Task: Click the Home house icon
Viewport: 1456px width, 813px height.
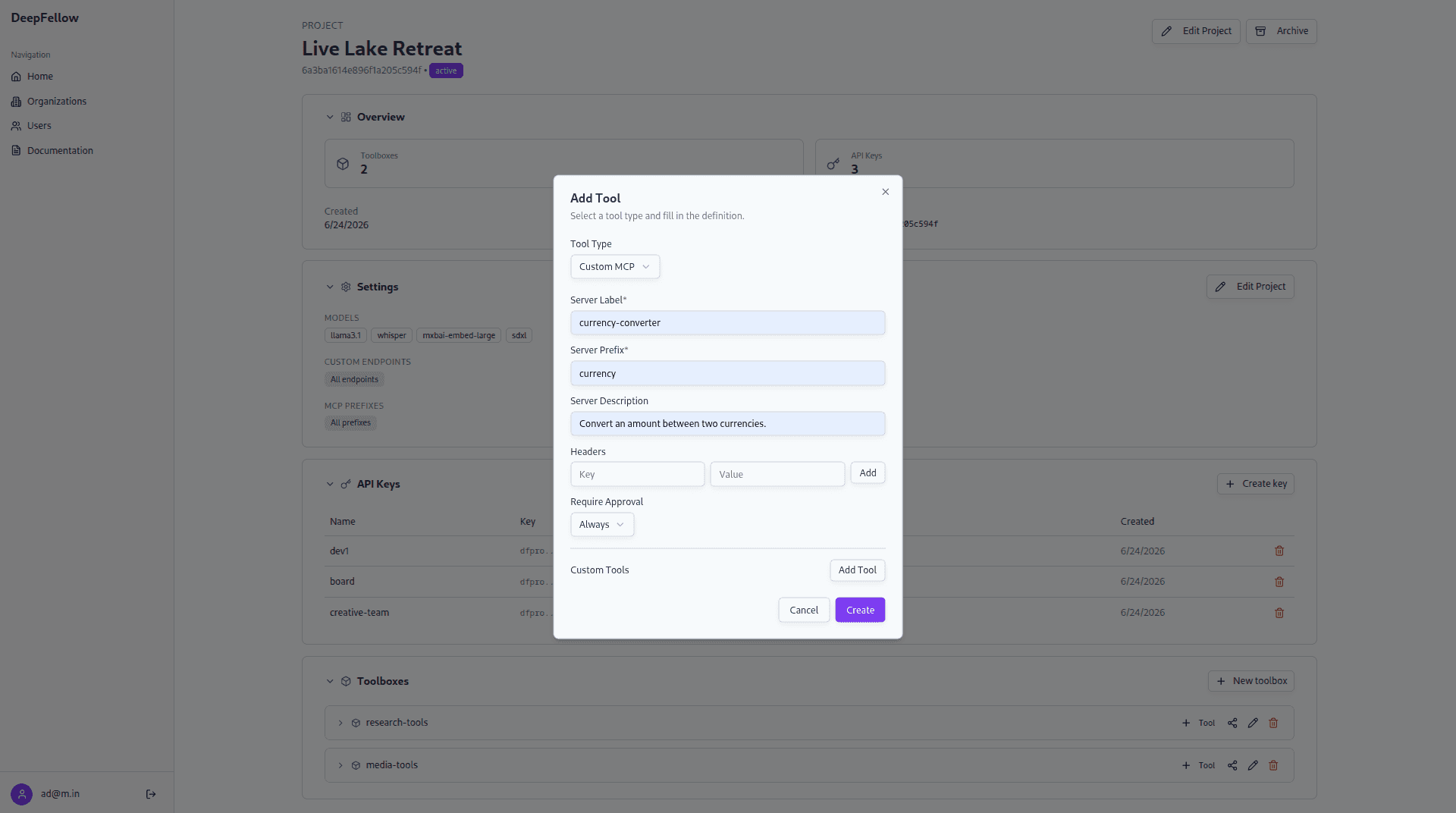Action: click(x=16, y=77)
